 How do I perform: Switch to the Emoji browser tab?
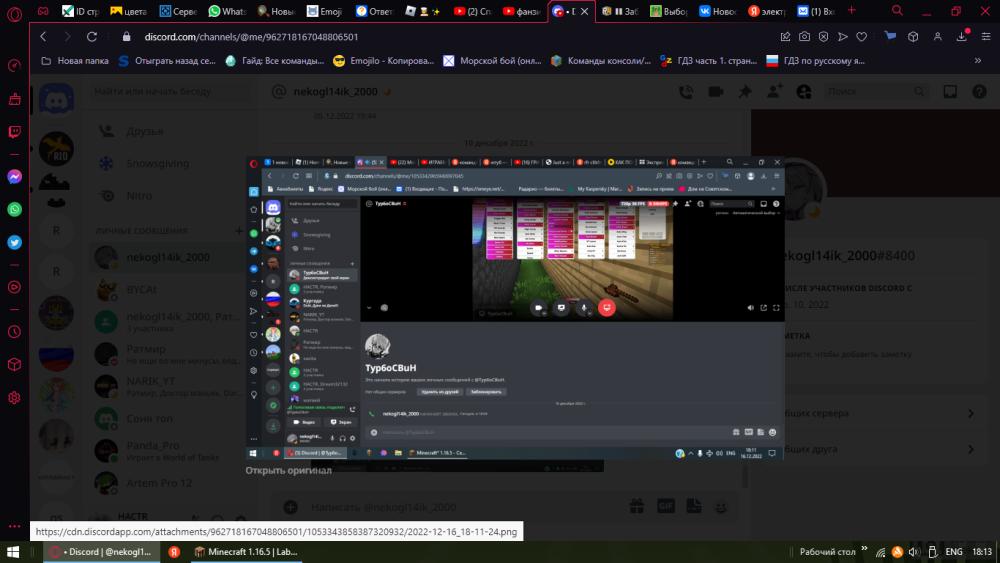tap(325, 11)
